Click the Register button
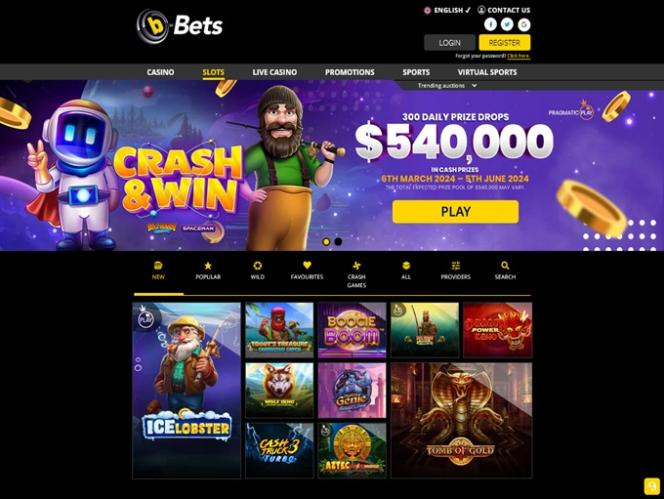664x499 pixels. click(x=504, y=43)
